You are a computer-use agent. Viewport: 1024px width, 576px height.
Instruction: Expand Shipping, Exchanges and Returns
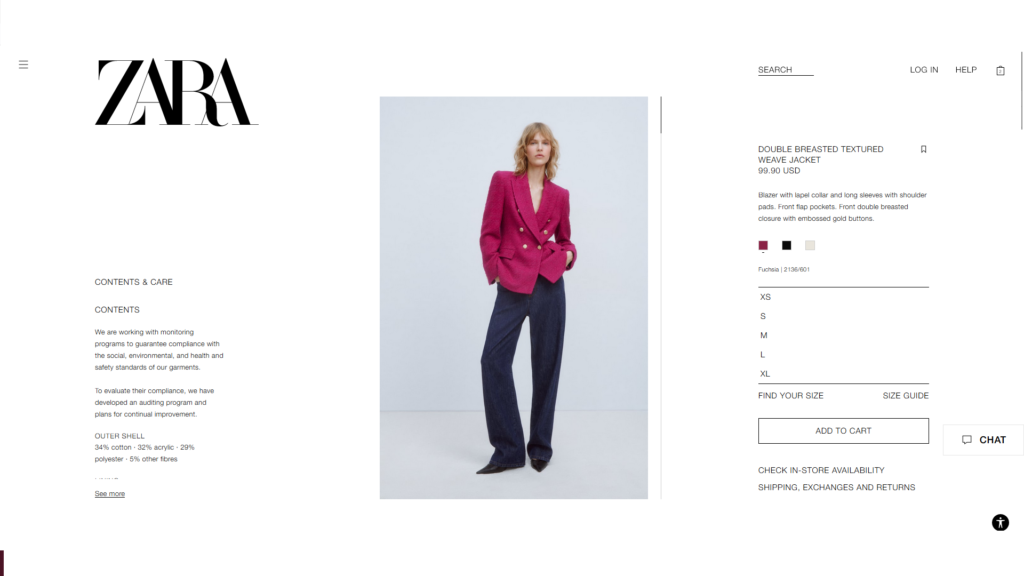pyautogui.click(x=837, y=487)
